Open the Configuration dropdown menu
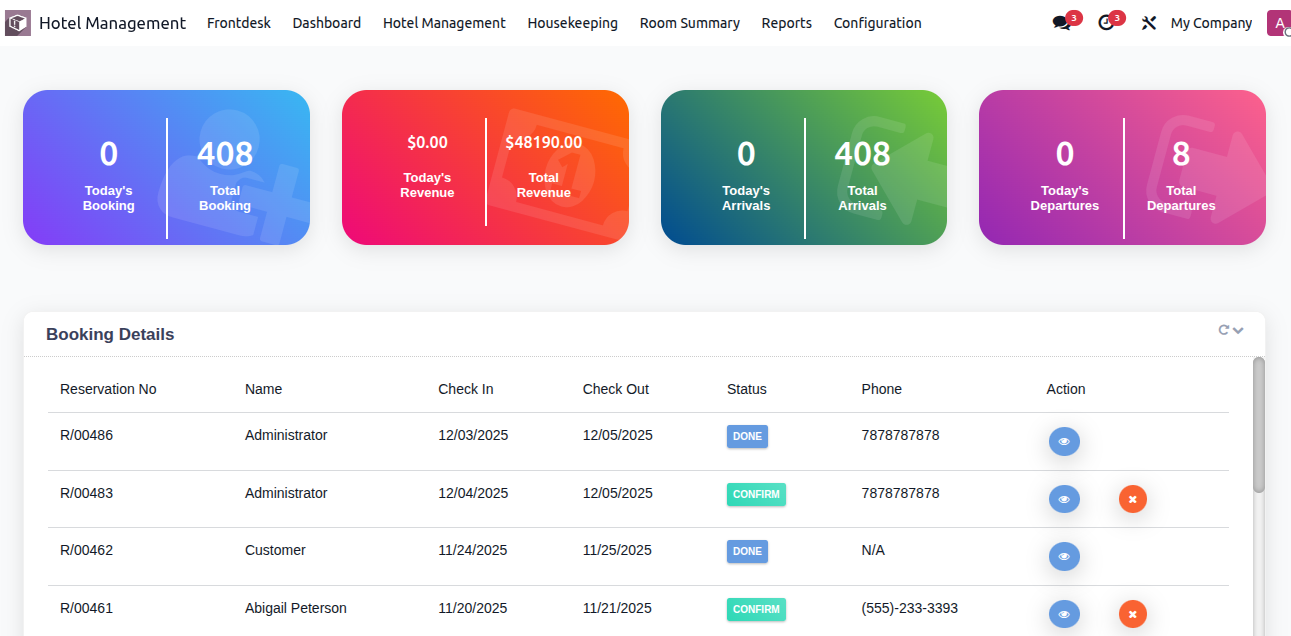 877,23
